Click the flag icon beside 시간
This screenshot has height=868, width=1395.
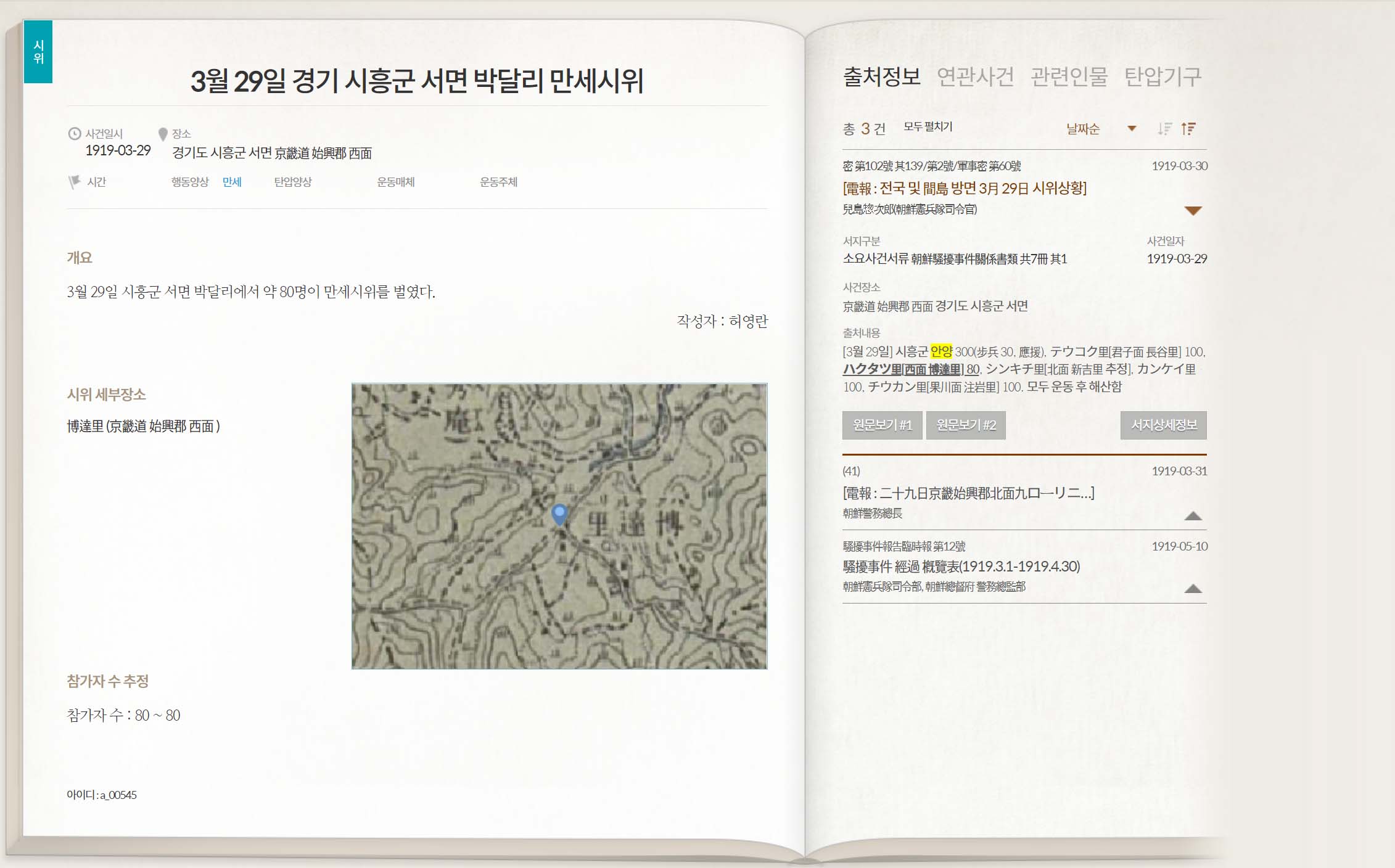tap(75, 182)
